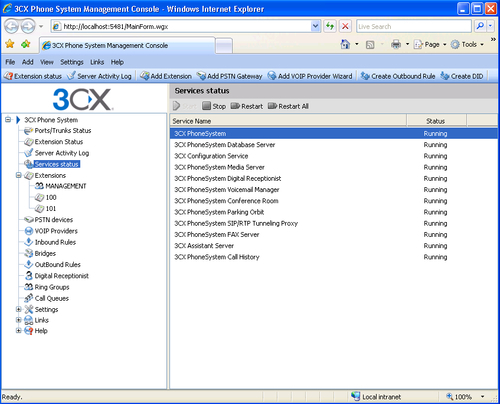
Task: Click the Status column header
Action: click(x=436, y=121)
